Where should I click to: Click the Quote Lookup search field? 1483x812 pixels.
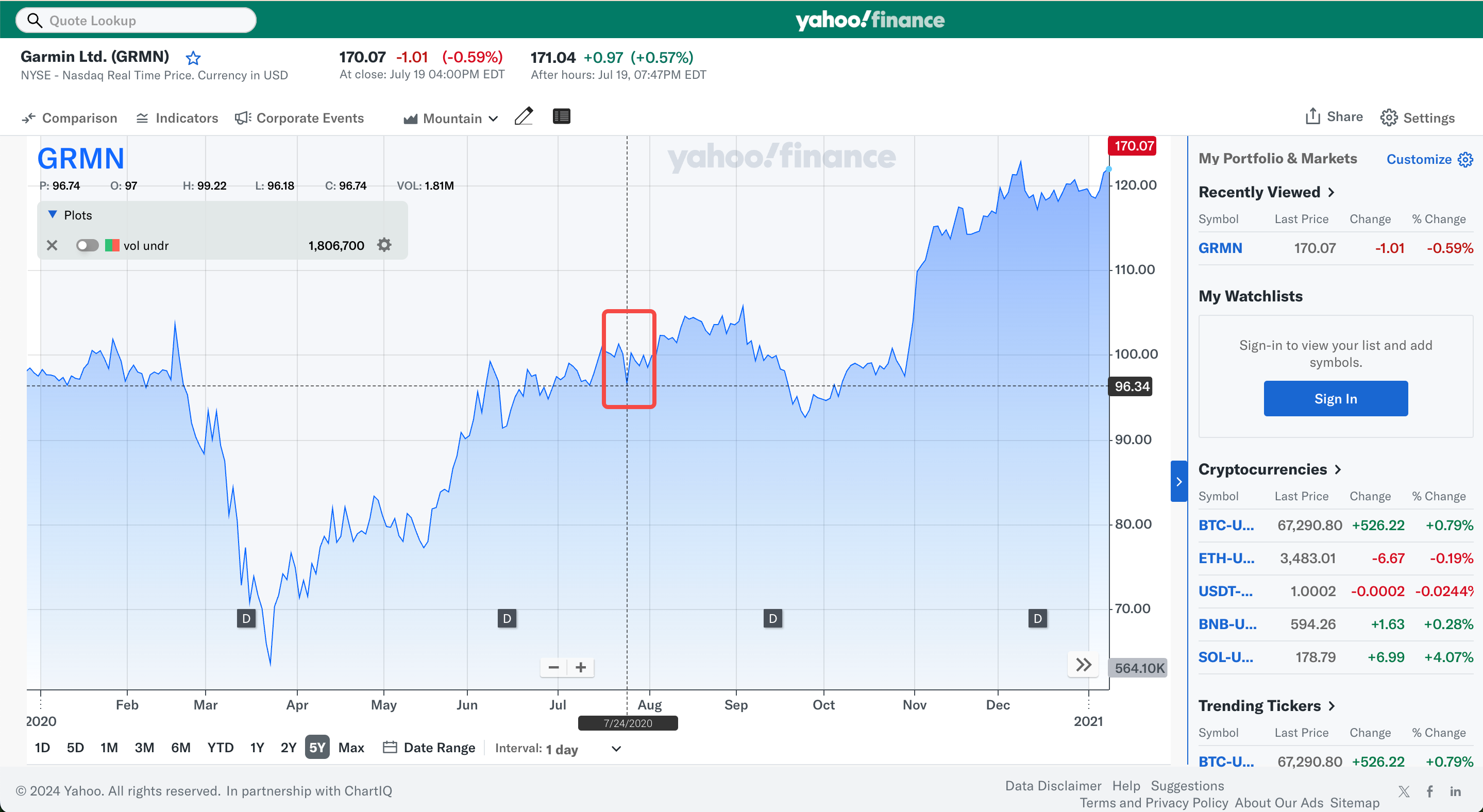pos(137,20)
